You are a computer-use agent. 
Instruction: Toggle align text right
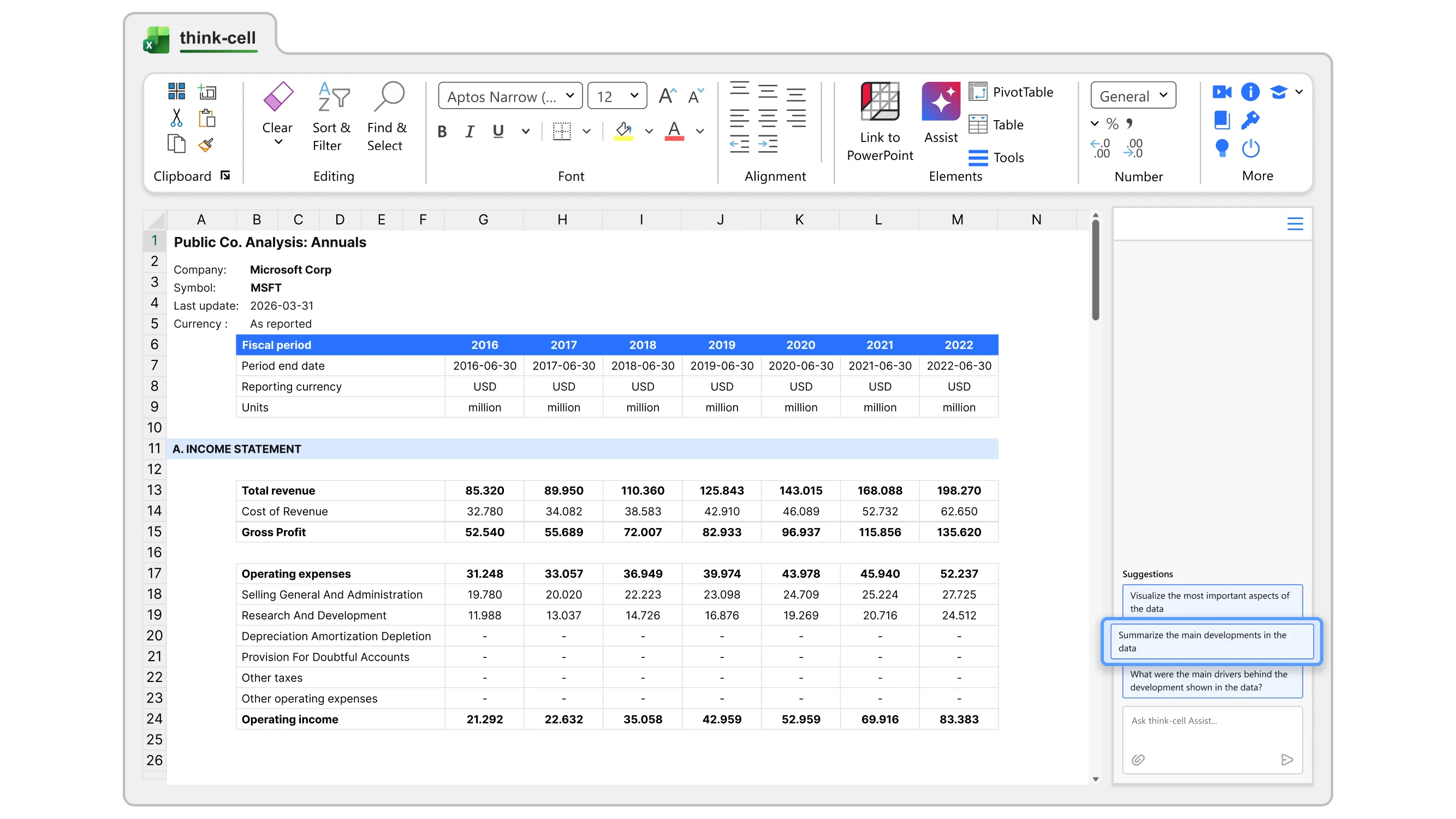pyautogui.click(x=796, y=118)
